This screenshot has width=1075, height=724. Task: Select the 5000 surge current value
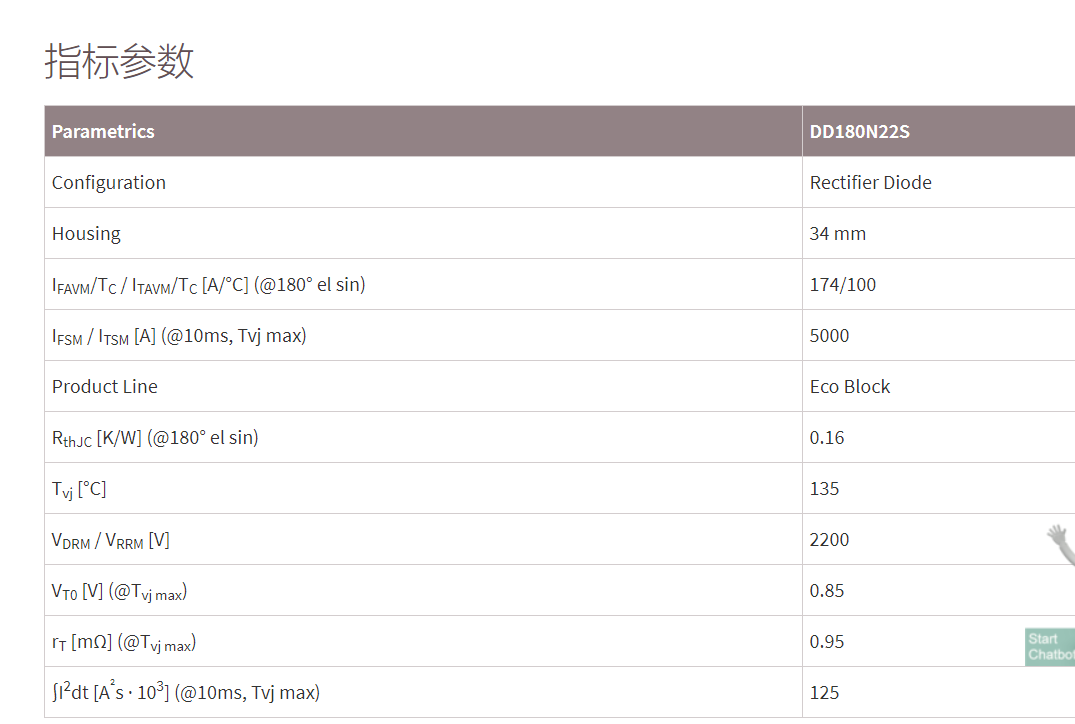coord(829,335)
